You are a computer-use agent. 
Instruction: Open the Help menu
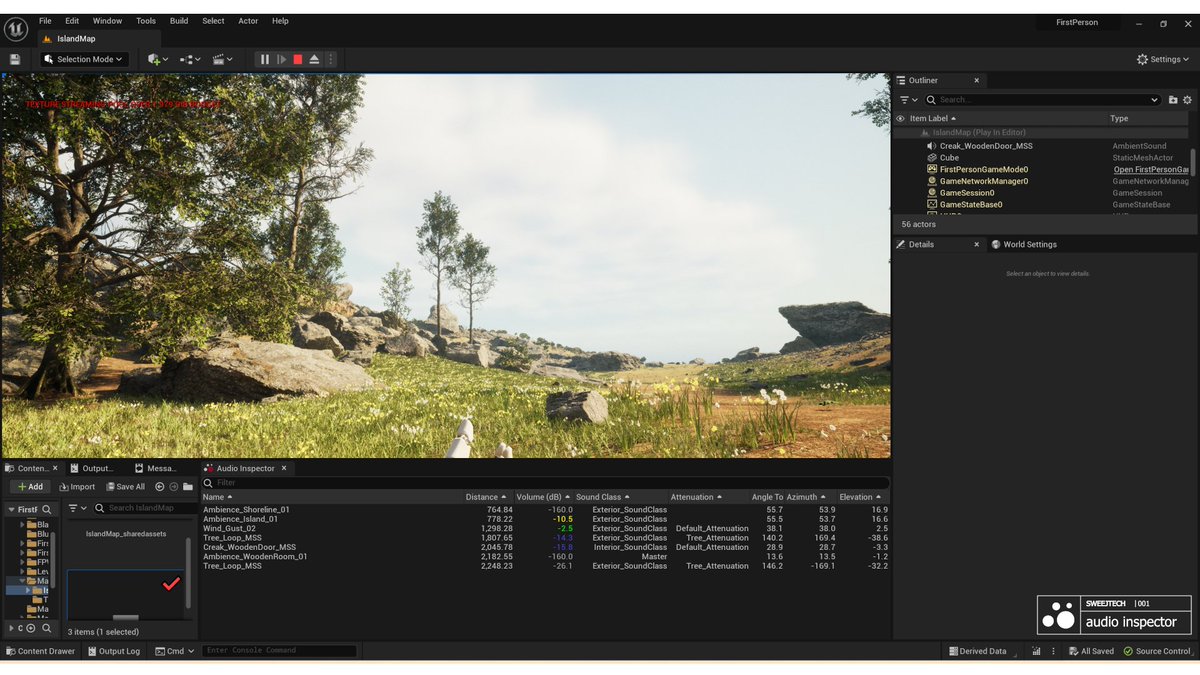pyautogui.click(x=280, y=21)
